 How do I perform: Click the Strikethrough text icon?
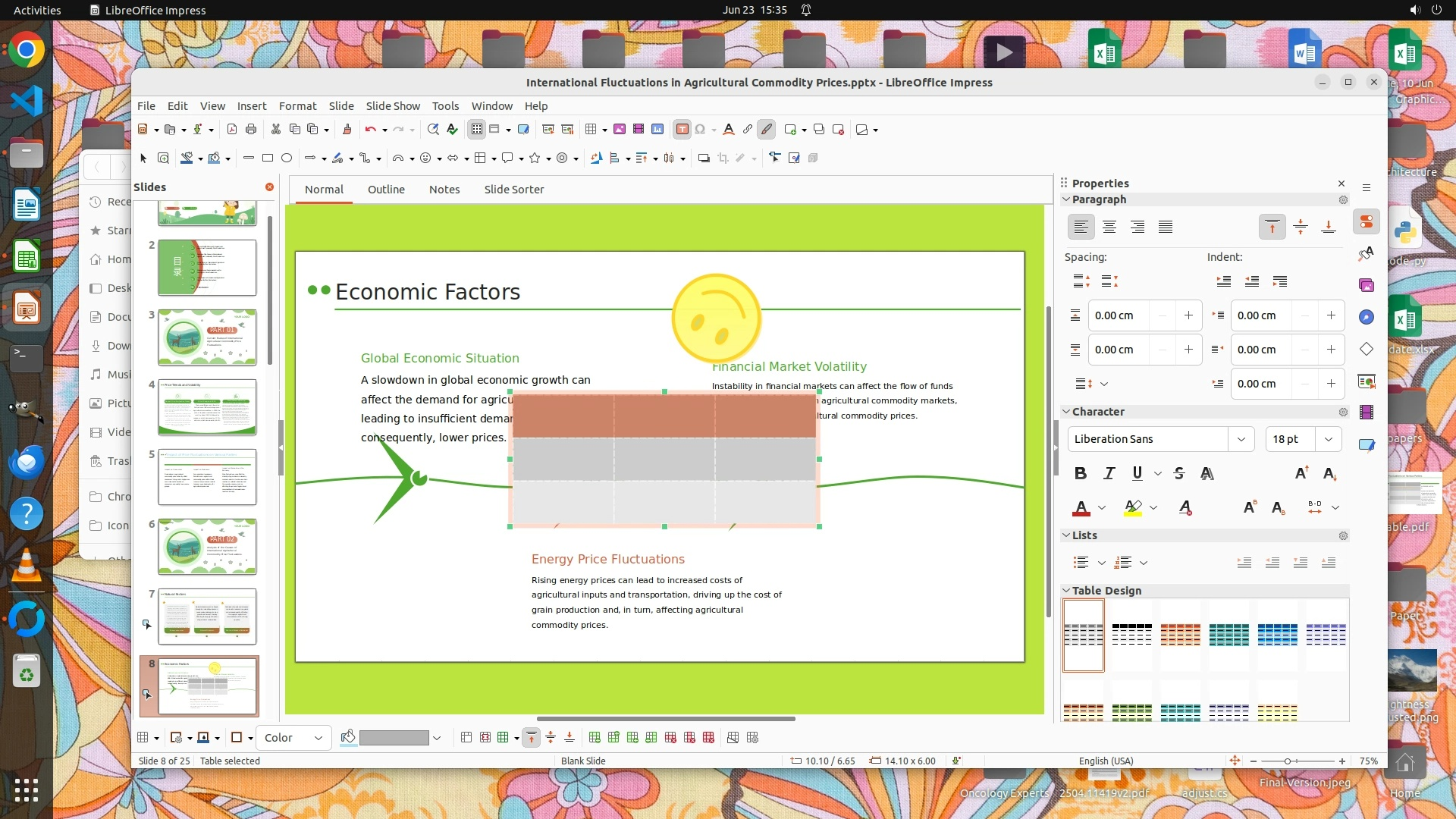click(1178, 473)
